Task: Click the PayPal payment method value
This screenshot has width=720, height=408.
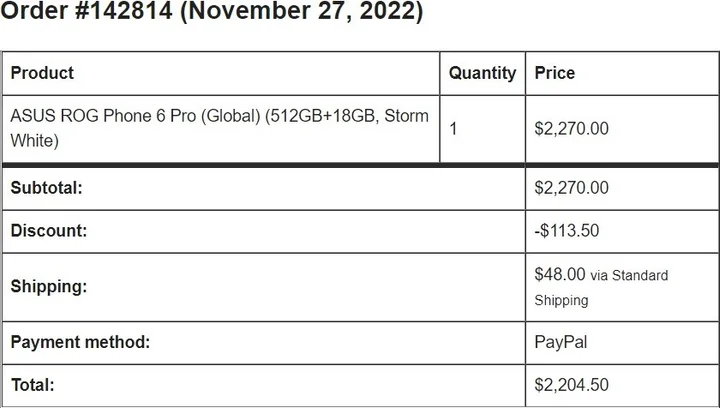Action: pyautogui.click(x=561, y=342)
